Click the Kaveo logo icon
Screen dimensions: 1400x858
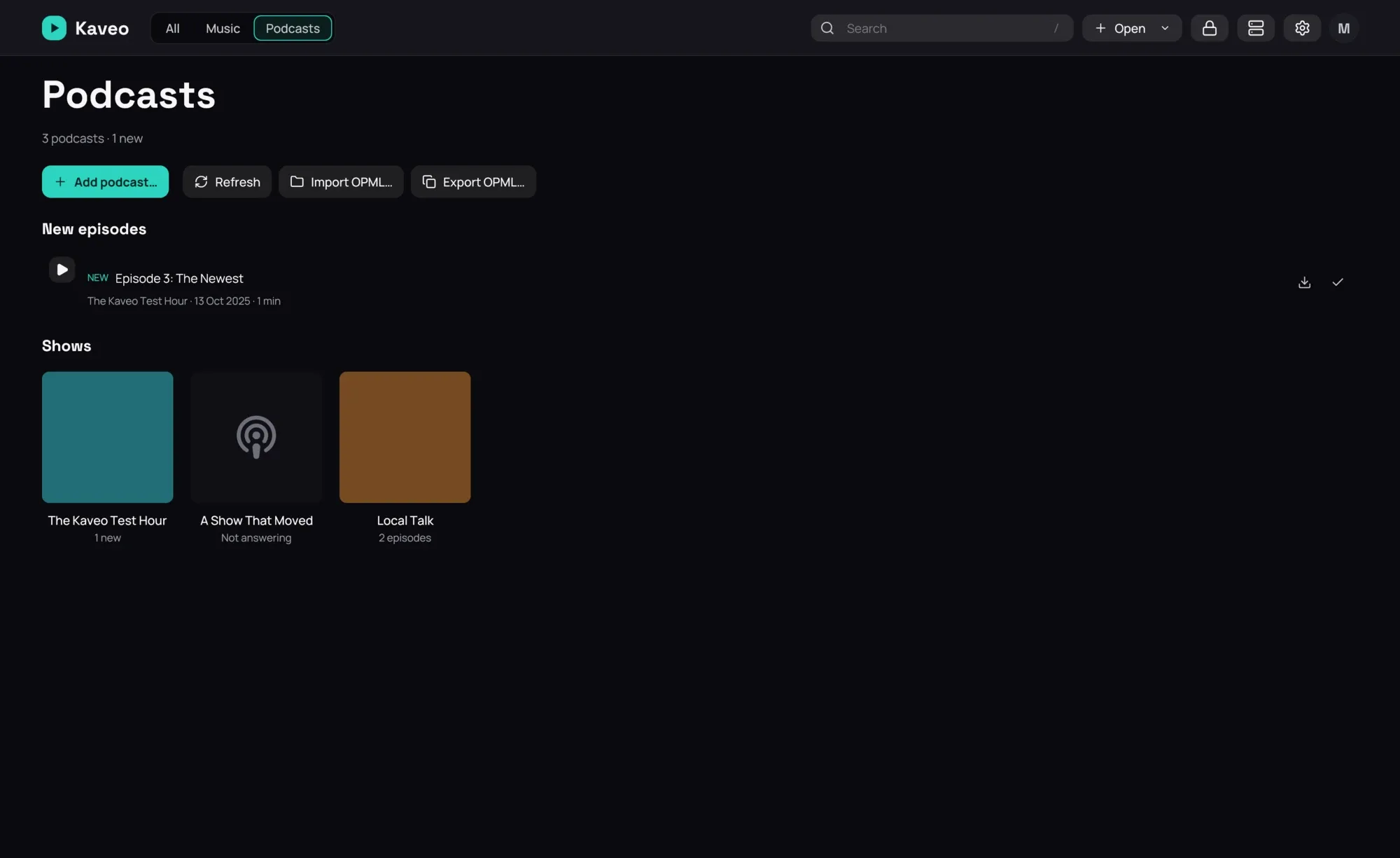[54, 28]
